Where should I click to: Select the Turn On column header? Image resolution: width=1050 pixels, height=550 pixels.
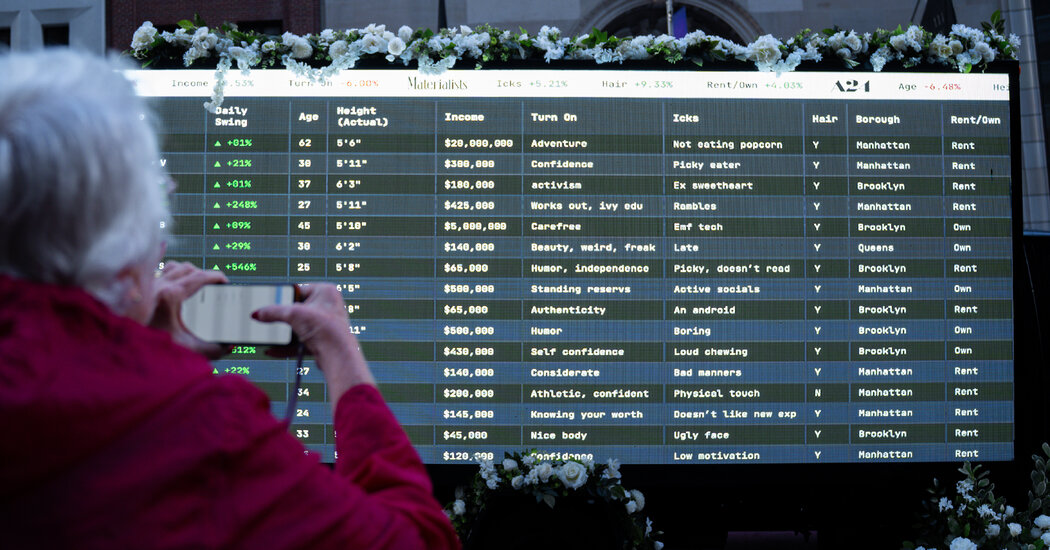point(552,117)
